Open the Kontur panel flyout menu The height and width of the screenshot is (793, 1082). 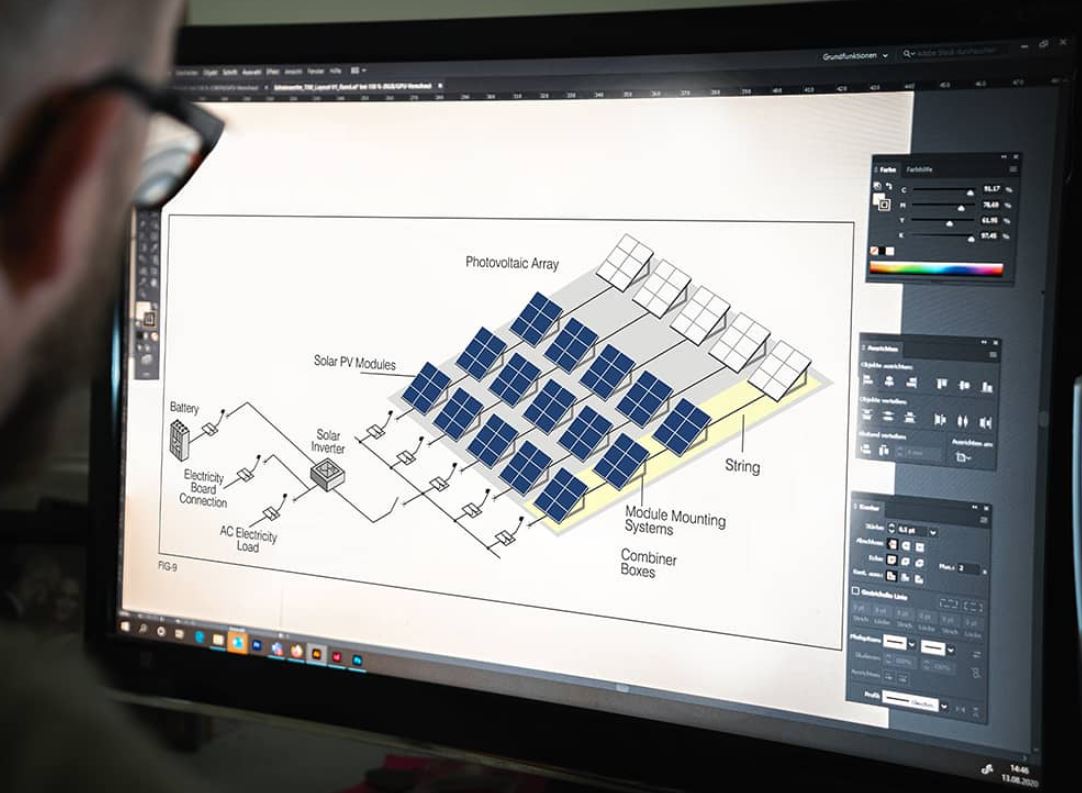(x=983, y=520)
